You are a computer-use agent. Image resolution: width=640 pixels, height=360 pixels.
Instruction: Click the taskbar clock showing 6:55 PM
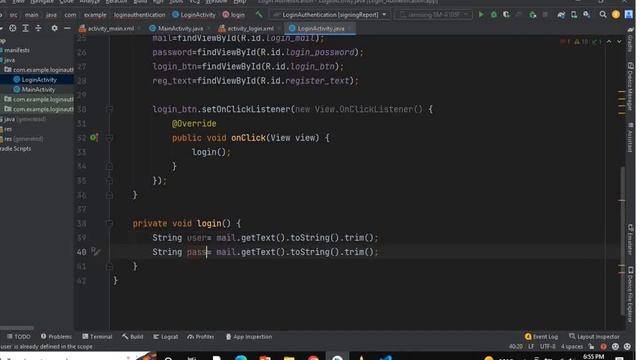click(x=593, y=357)
